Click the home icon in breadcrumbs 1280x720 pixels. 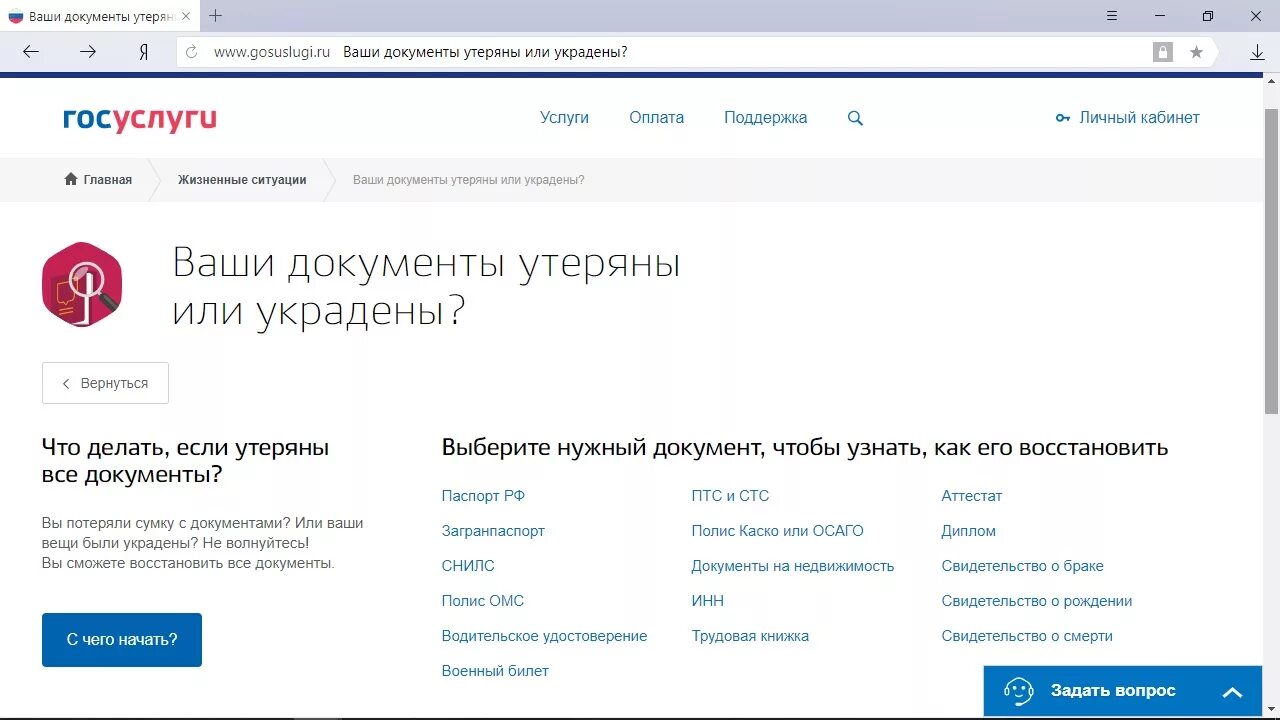pos(71,179)
